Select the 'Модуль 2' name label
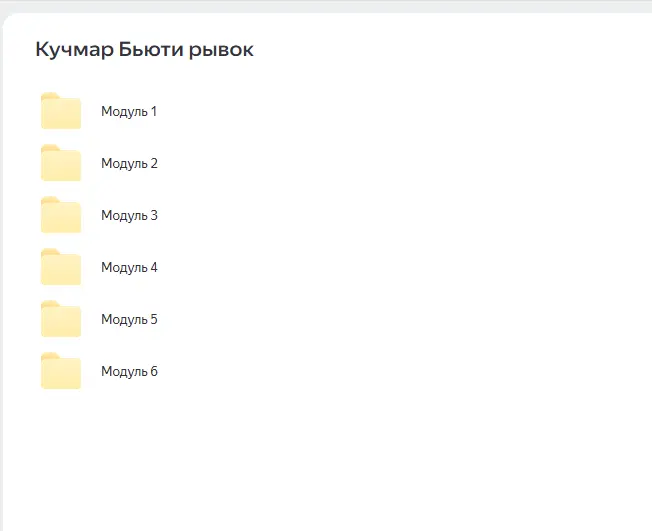 point(129,164)
